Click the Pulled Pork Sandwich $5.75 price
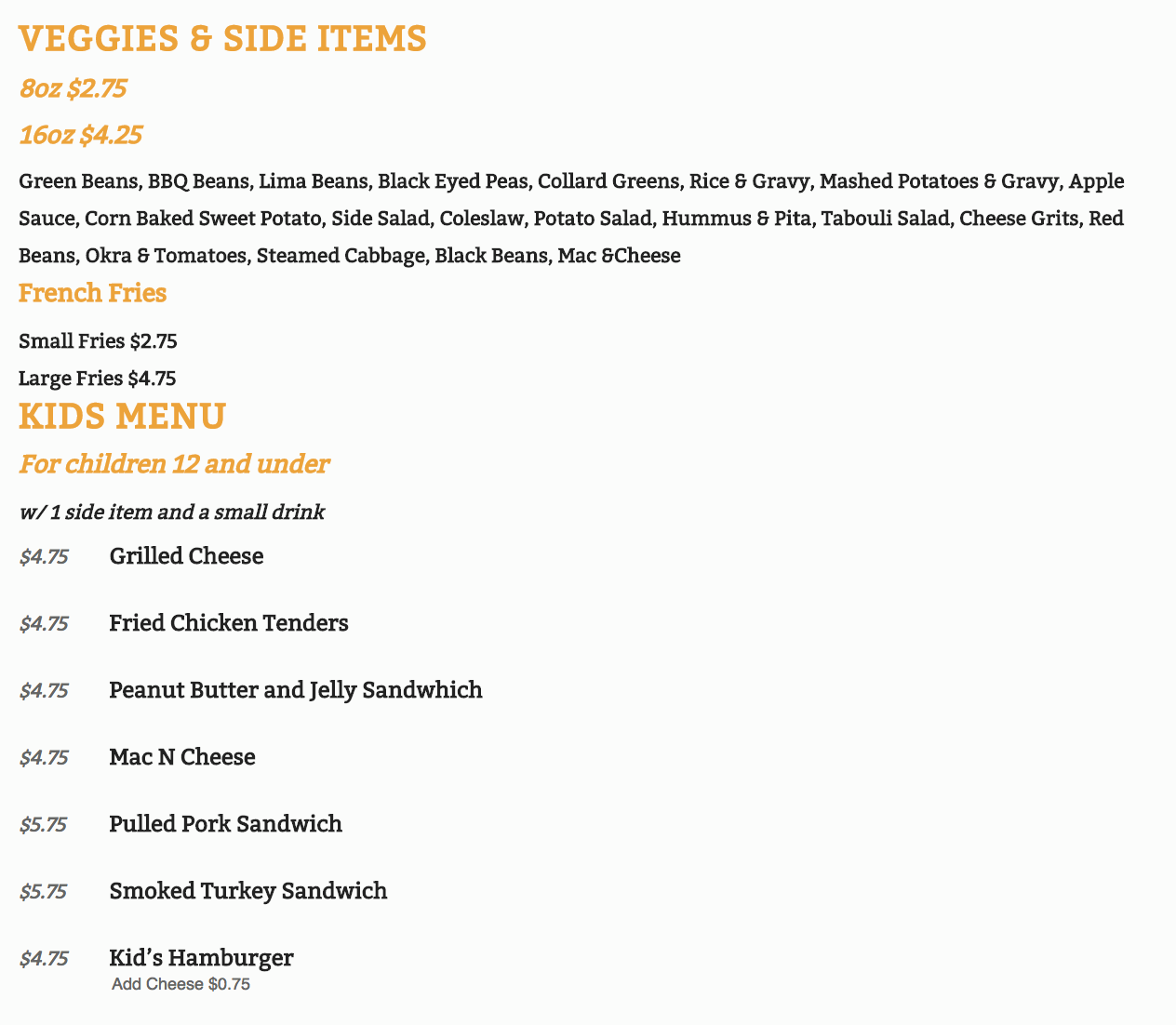 43,824
